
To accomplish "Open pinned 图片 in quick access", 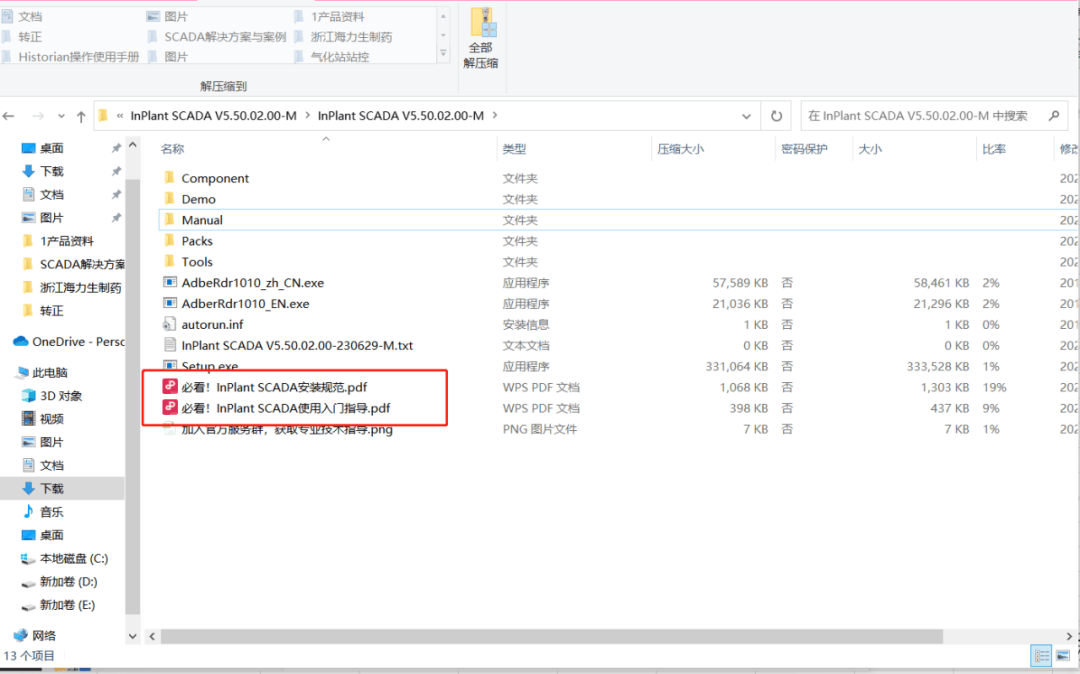I will click(51, 218).
